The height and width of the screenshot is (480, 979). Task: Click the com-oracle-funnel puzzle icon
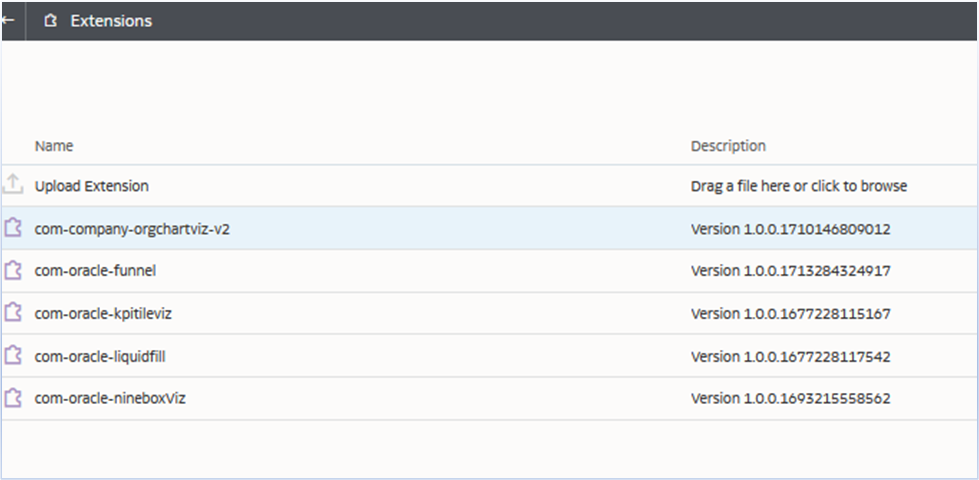pyautogui.click(x=12, y=270)
